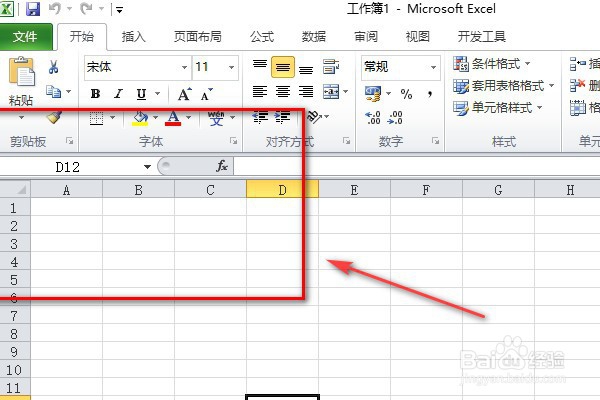Open the 条件格式 conditional formatting button
This screenshot has height=400, width=600.
(492, 64)
